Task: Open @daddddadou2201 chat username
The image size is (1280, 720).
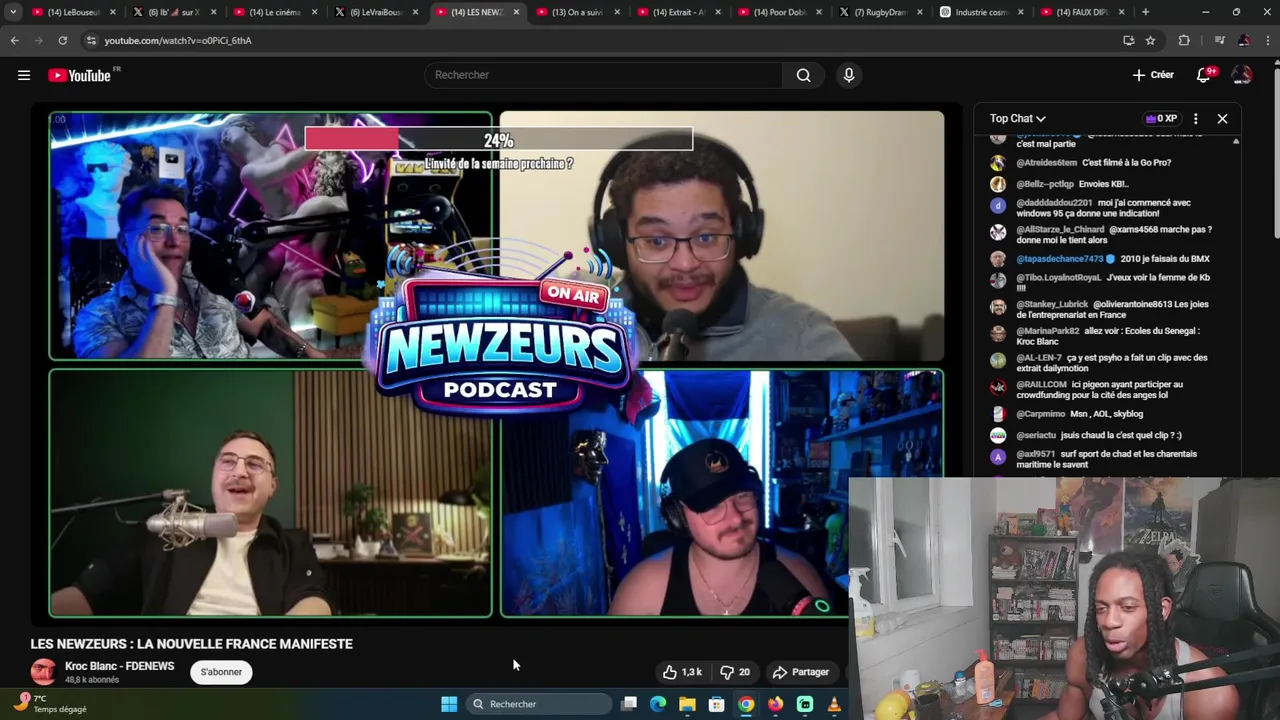Action: pos(1055,203)
